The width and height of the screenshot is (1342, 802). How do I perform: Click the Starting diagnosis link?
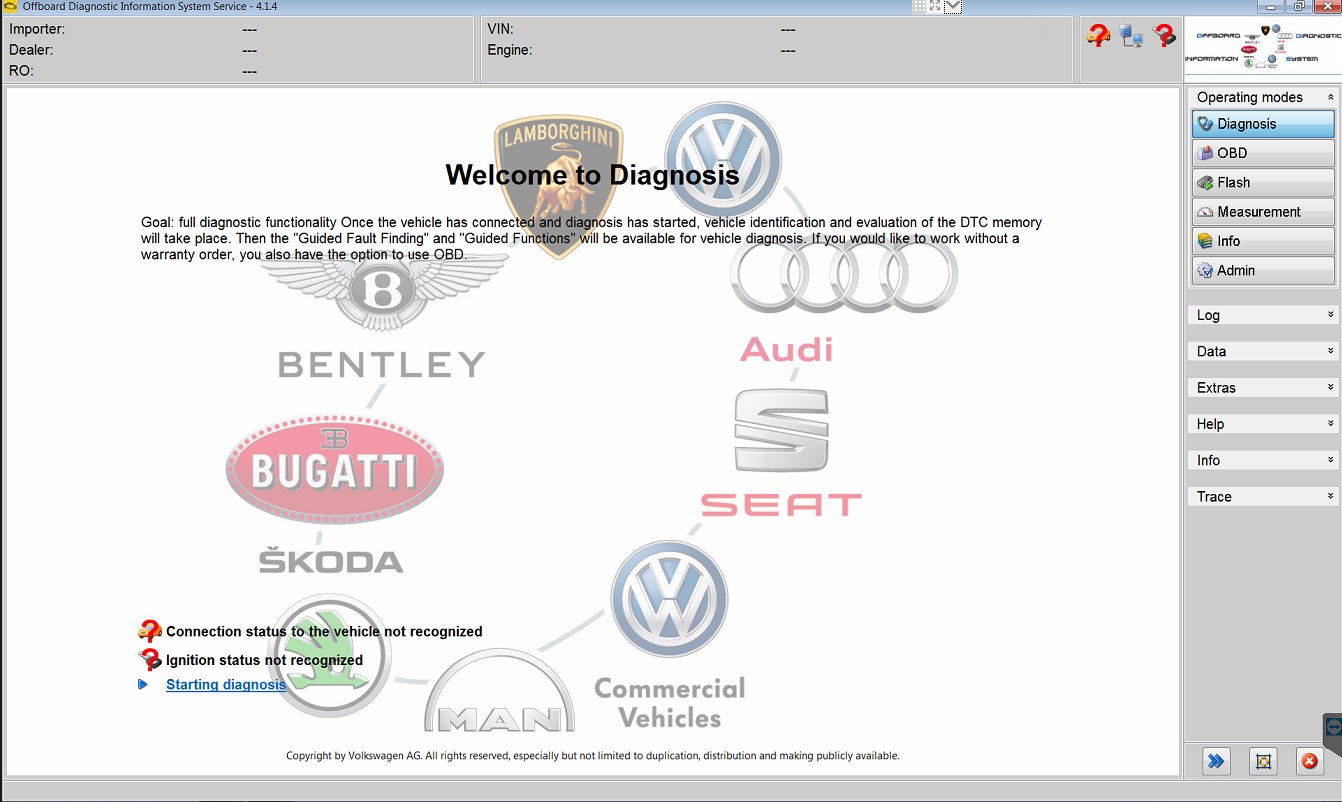tap(226, 685)
